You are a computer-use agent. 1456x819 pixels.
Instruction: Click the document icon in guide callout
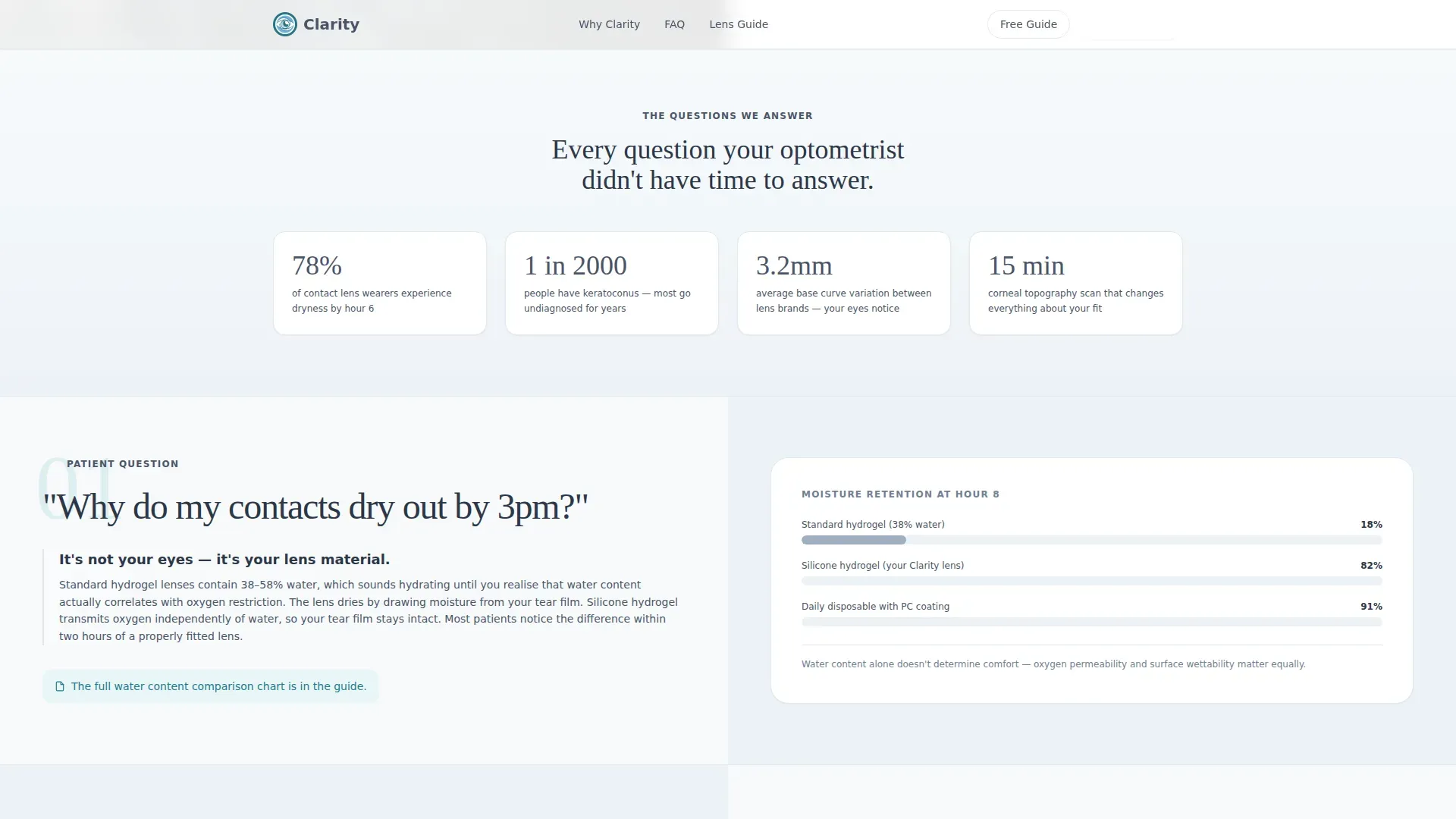60,686
